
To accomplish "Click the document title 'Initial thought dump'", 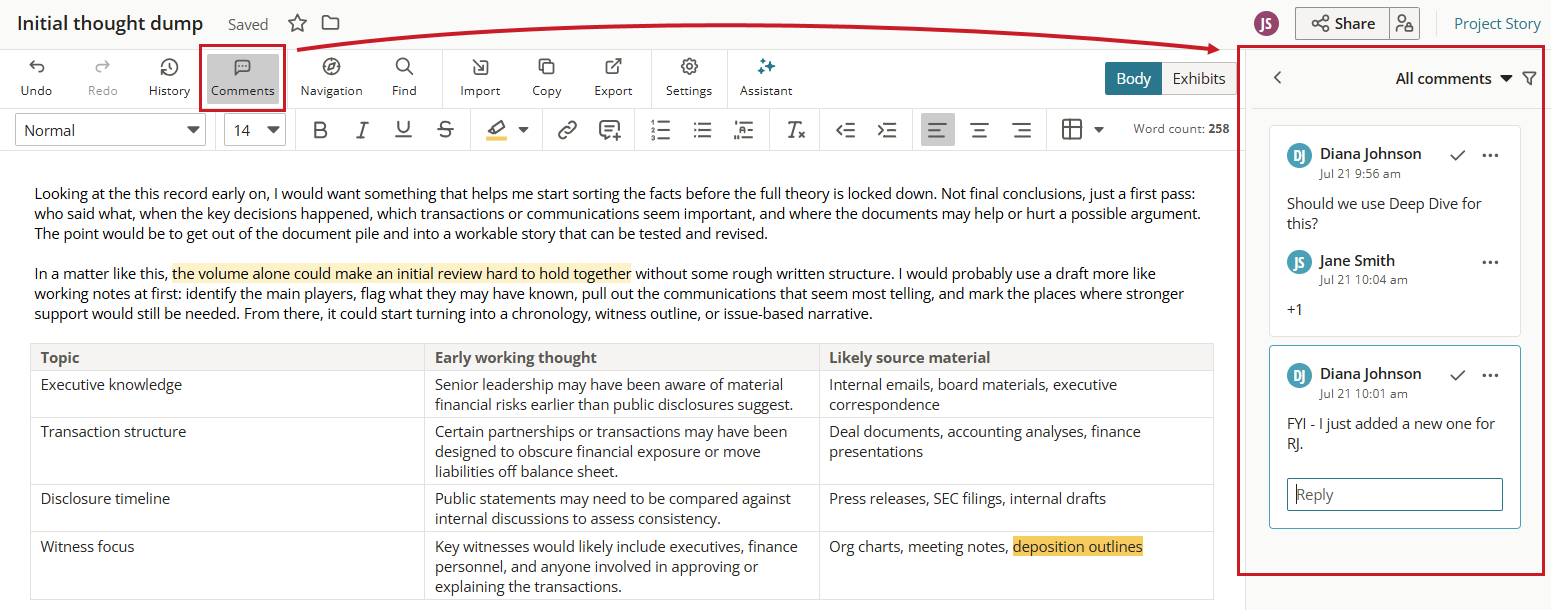I will click(110, 23).
